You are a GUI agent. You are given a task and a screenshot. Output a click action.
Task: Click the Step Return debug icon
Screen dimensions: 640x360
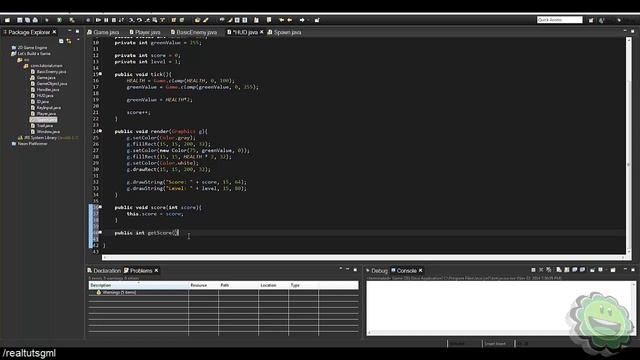click(147, 20)
